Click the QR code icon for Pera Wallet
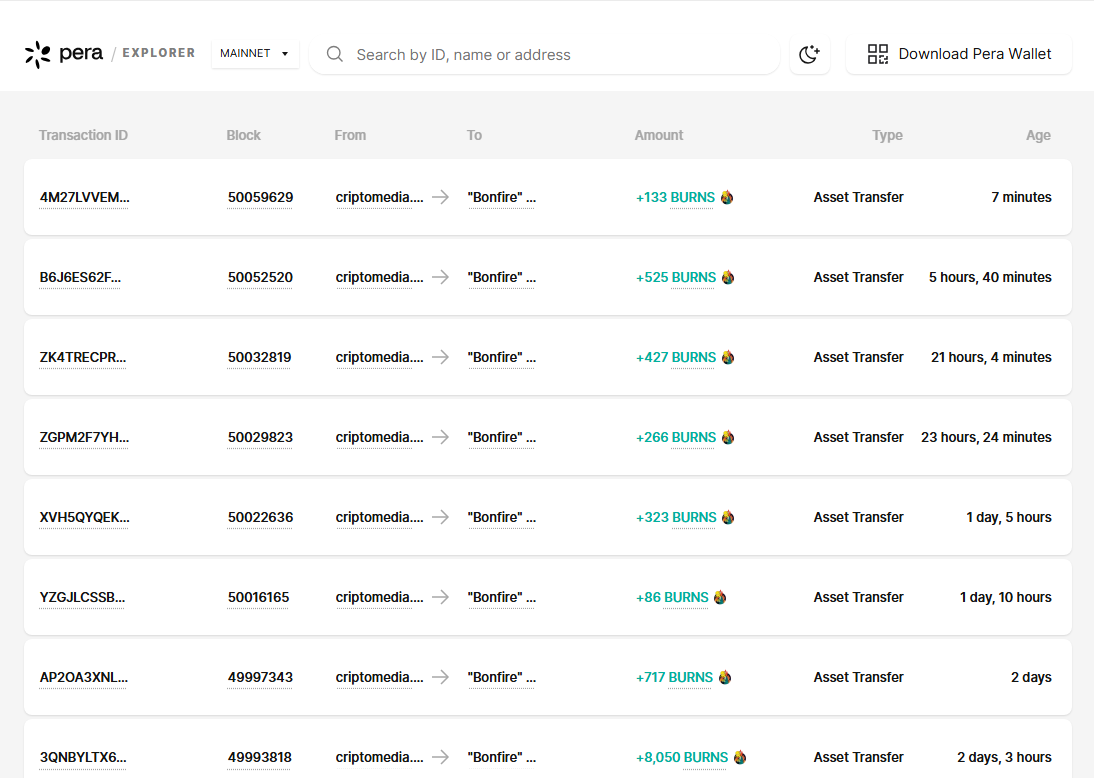The image size is (1094, 778). coord(877,54)
